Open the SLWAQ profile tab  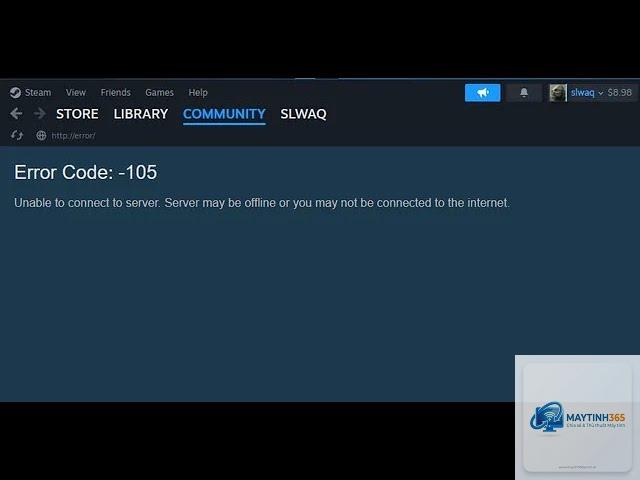[303, 114]
